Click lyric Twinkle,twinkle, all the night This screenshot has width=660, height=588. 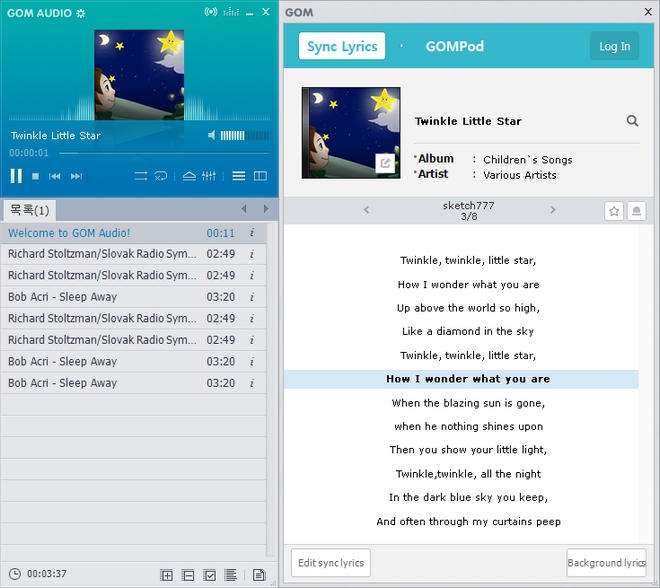pos(468,474)
